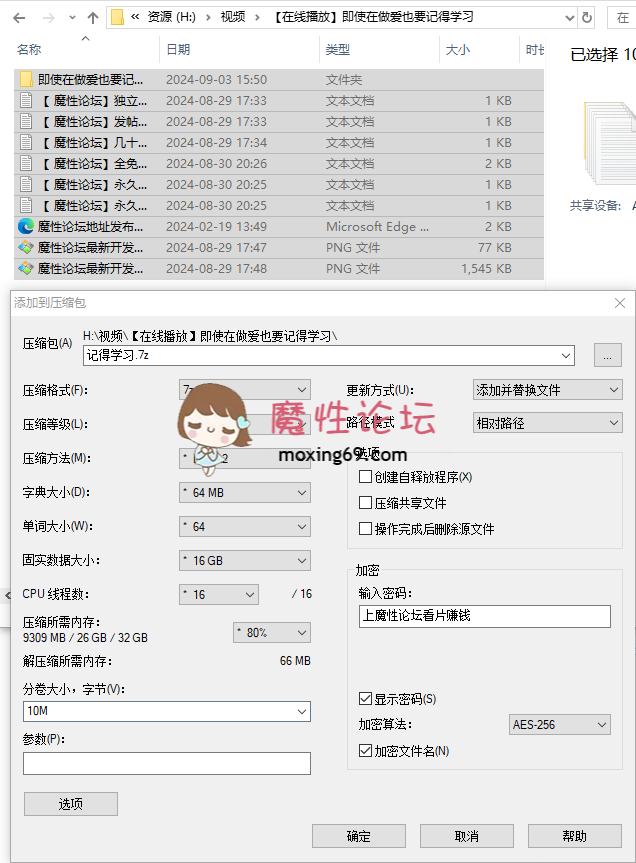Click the second PNG file icon (1,545 KB)

26,269
